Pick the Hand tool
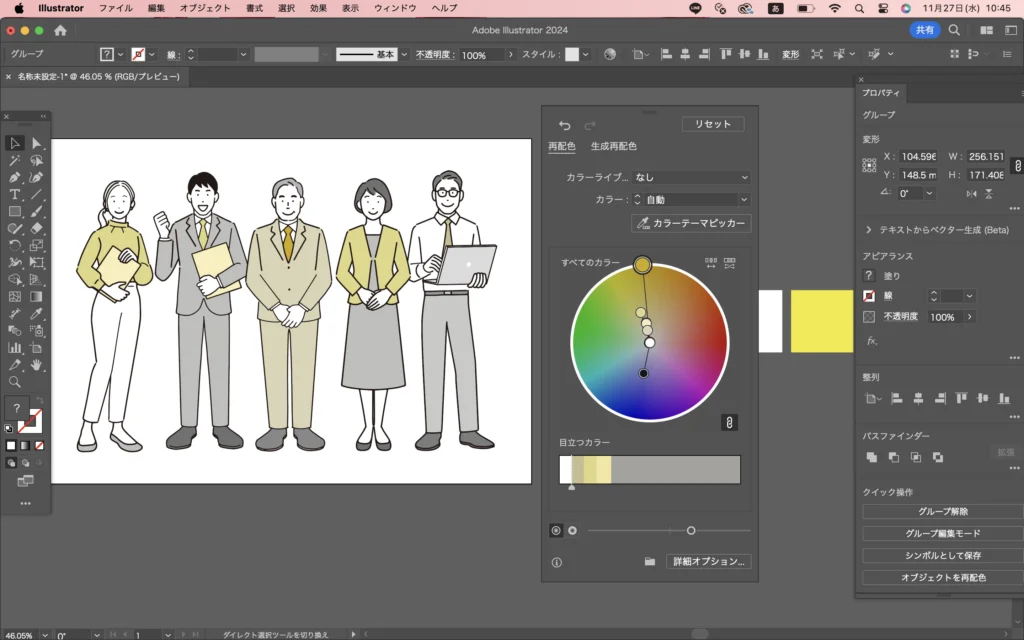Screen dimensions: 1024x640 (x=37, y=365)
